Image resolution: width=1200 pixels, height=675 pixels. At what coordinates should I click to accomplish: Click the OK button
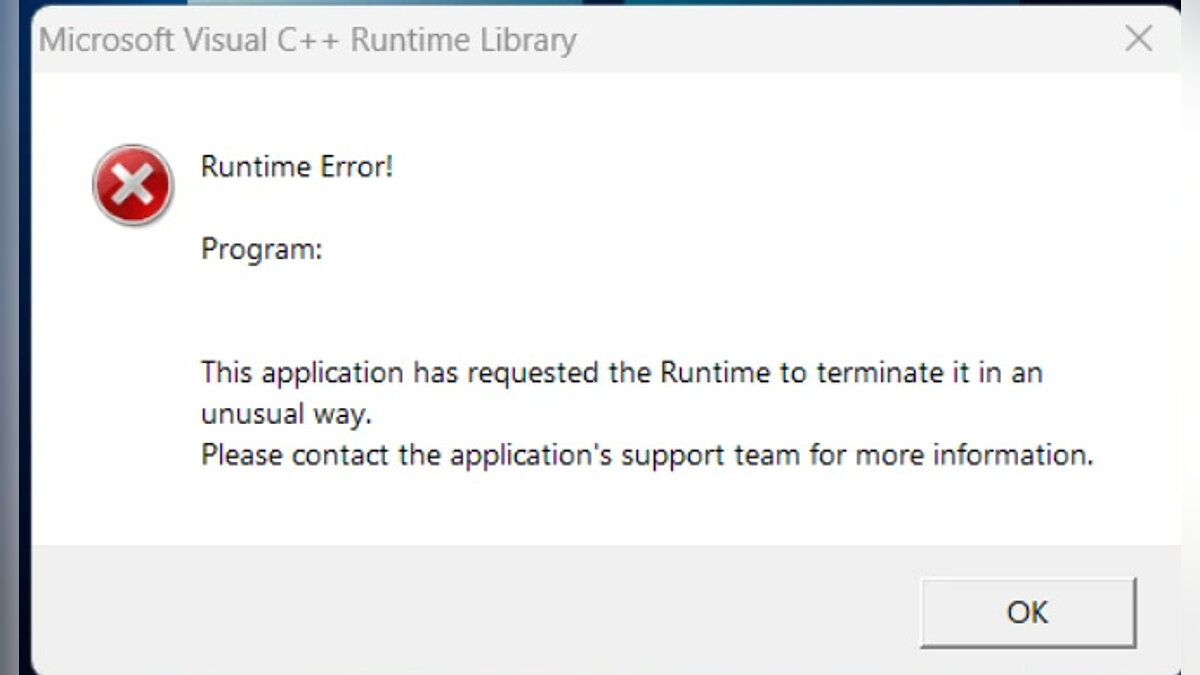click(1027, 612)
